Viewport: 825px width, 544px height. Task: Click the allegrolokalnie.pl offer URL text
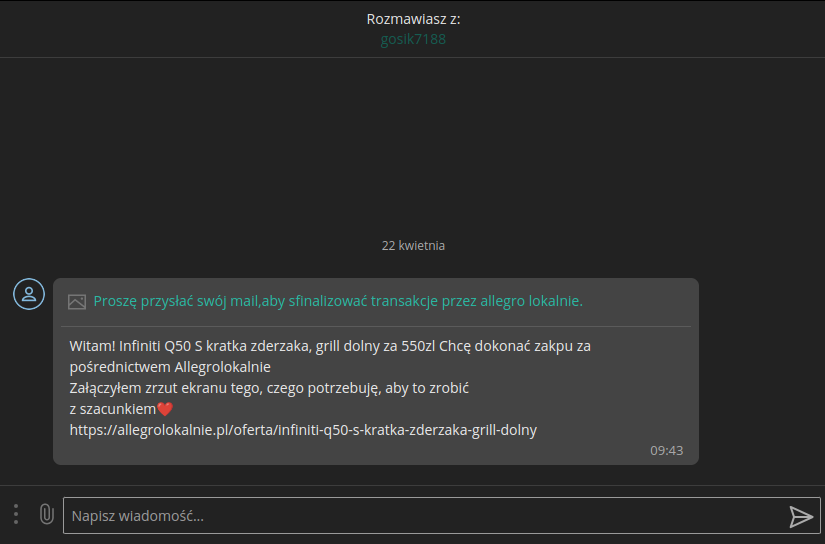click(x=303, y=430)
